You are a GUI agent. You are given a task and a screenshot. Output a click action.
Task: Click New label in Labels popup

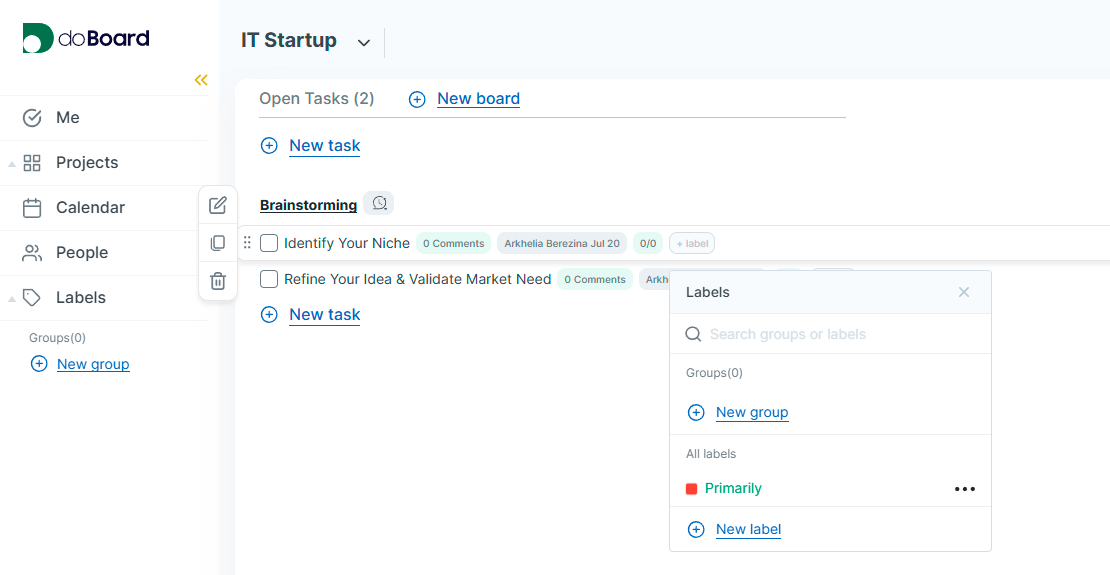pos(748,530)
